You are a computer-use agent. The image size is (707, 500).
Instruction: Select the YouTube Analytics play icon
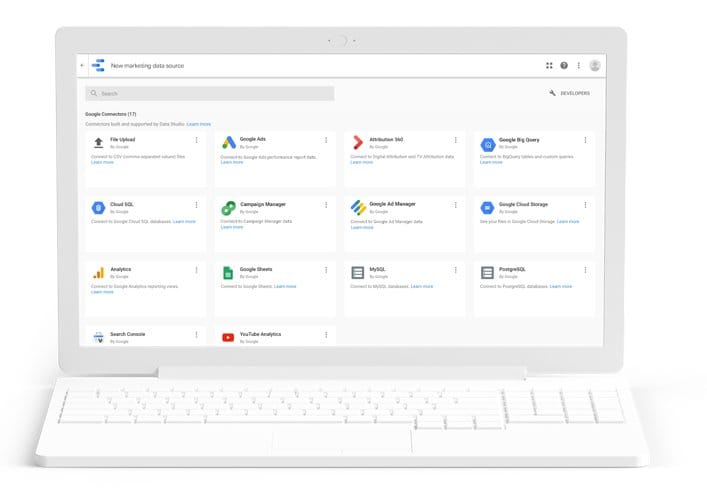click(x=228, y=337)
